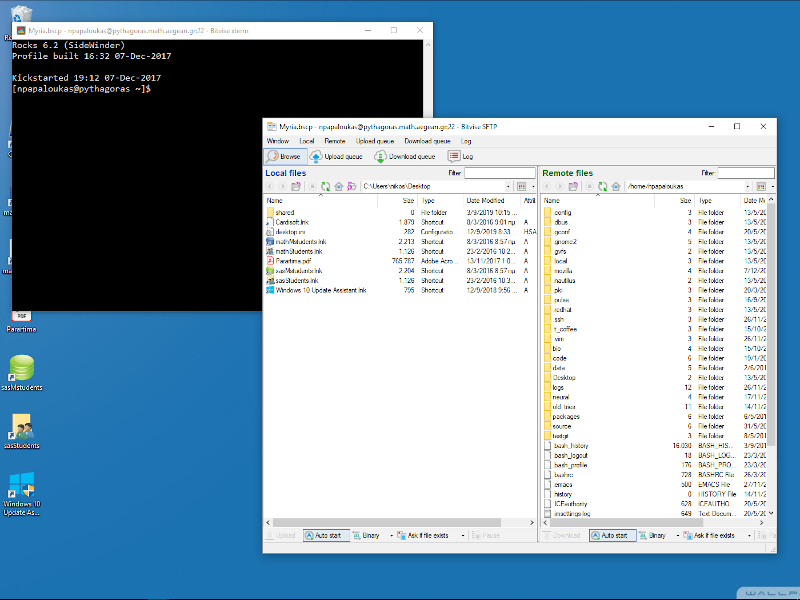Expand remote path history dropdown

click(x=748, y=186)
